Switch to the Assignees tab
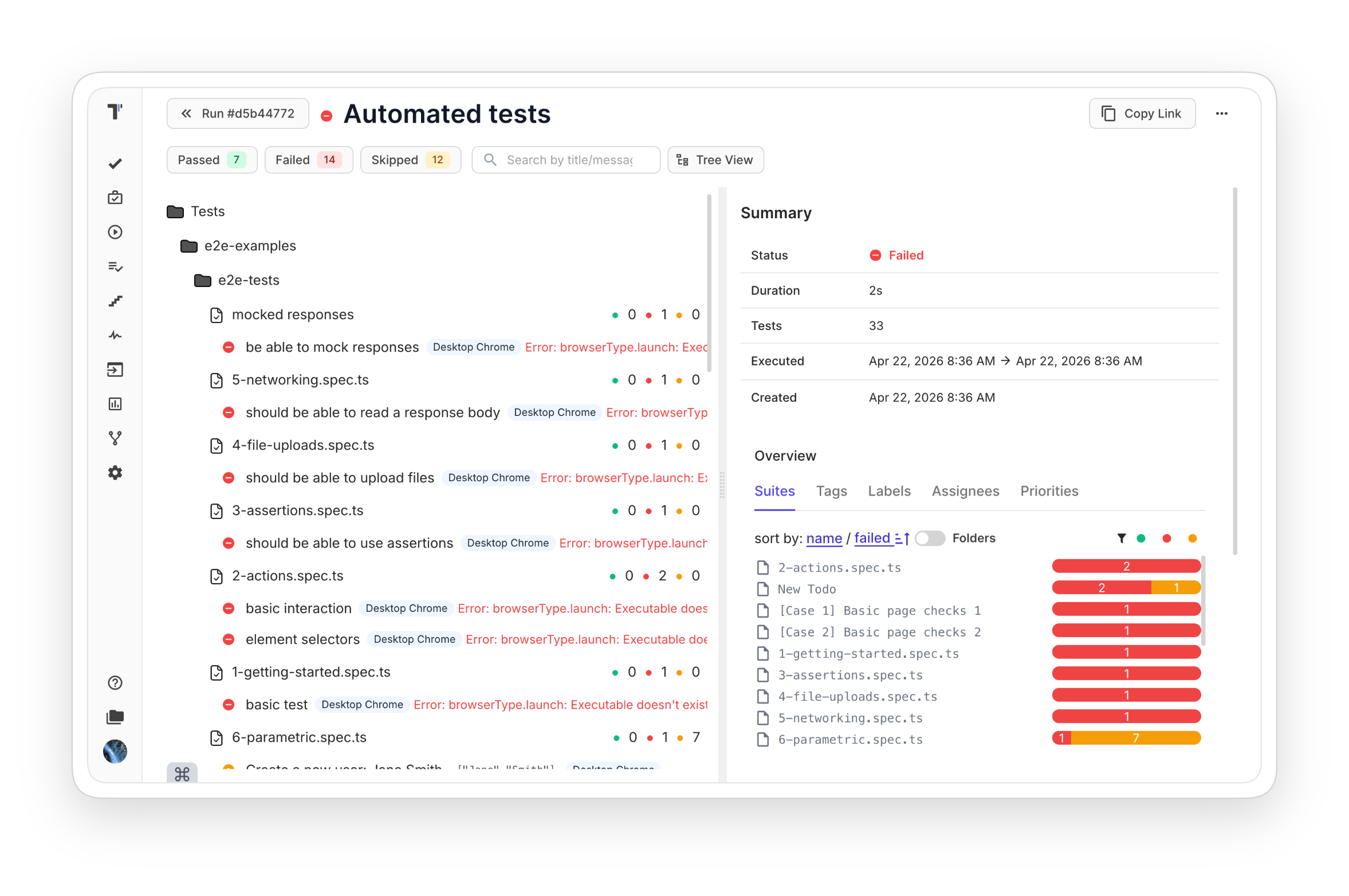 coord(965,491)
